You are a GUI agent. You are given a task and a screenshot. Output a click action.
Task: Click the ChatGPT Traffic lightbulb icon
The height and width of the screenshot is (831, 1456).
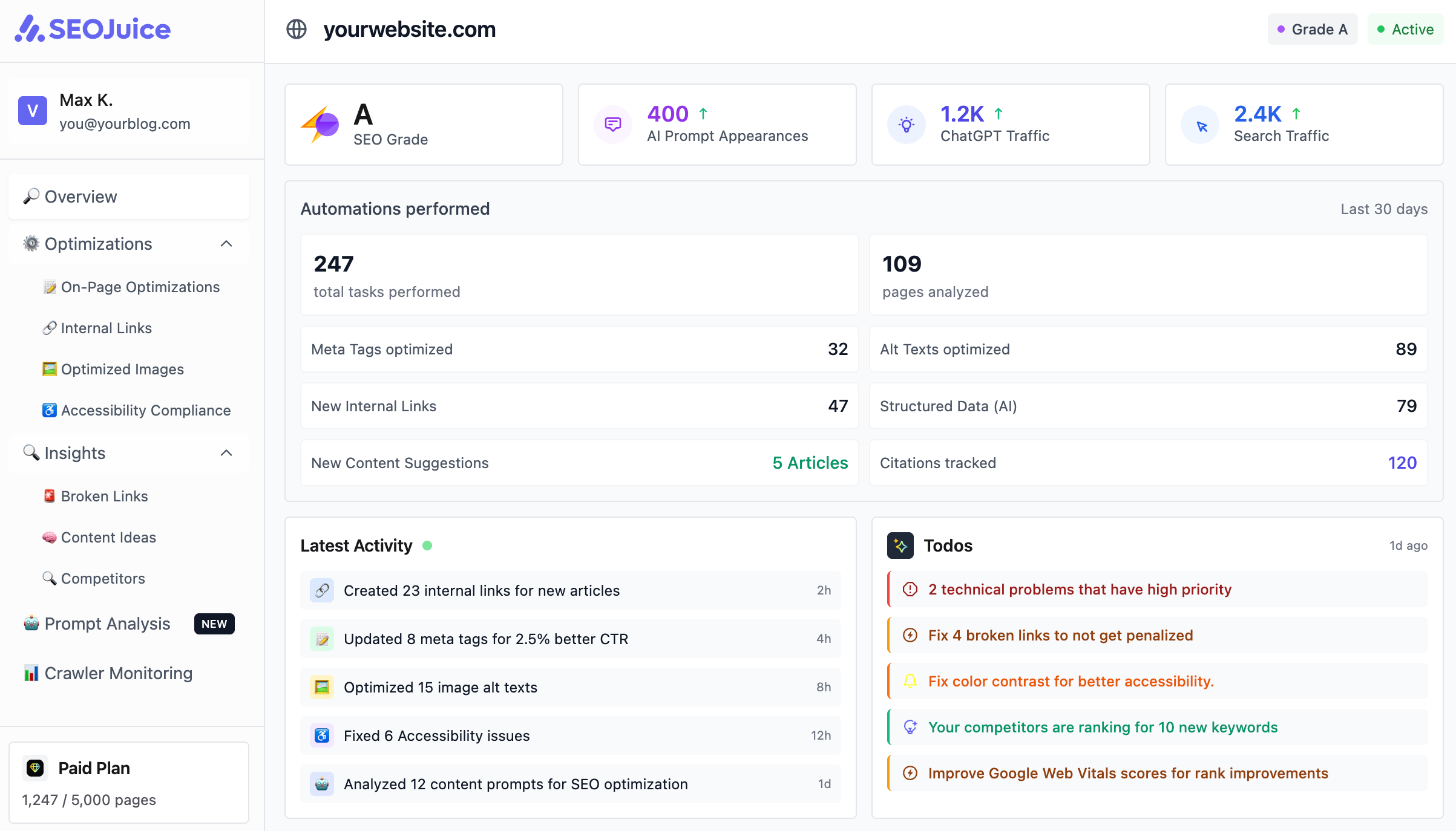click(x=906, y=124)
